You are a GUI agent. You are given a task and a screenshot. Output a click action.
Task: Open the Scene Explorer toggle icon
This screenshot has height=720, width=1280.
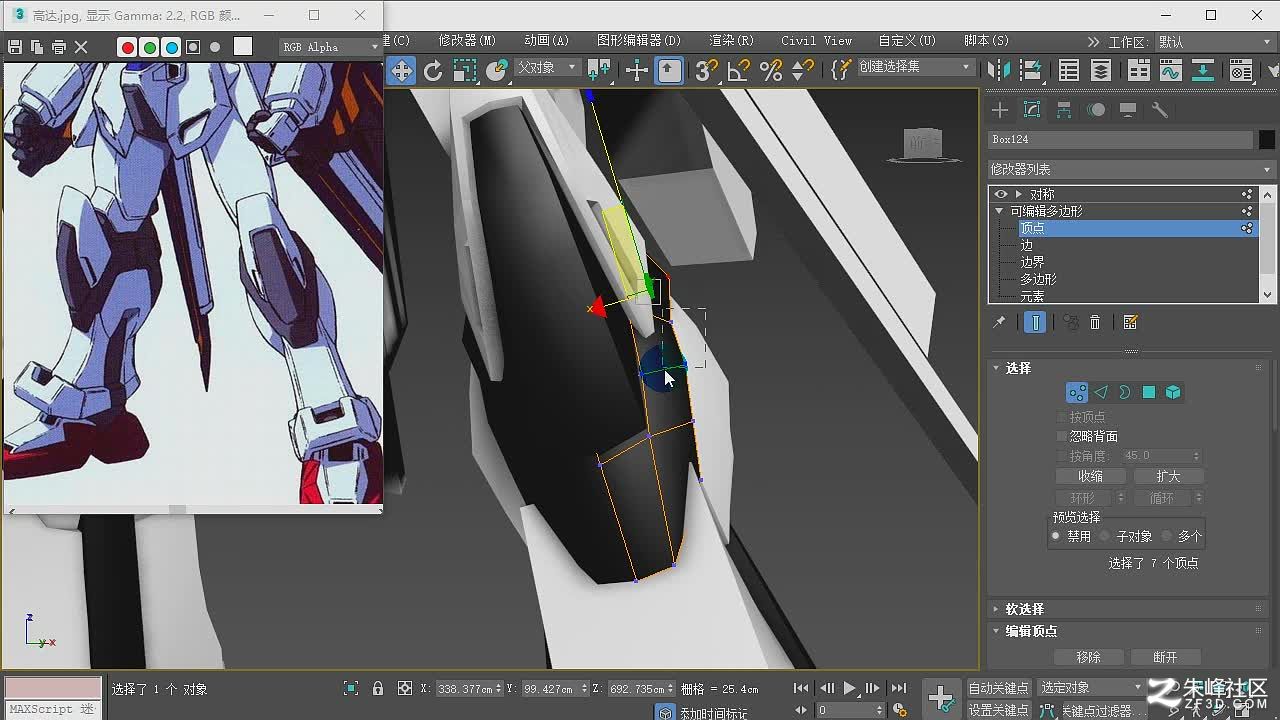tap(1068, 70)
